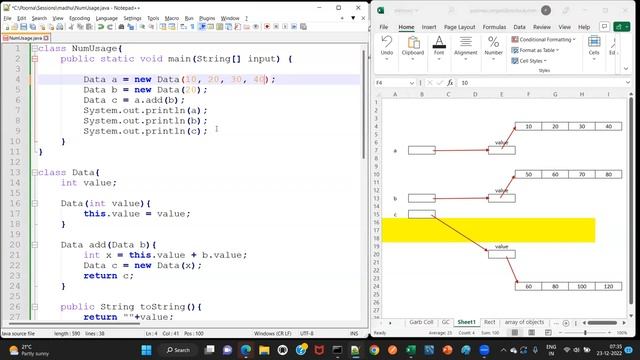The width and height of the screenshot is (640, 360).
Task: Click the Print icon in Notepad++ toolbar
Action: click(x=60, y=27)
